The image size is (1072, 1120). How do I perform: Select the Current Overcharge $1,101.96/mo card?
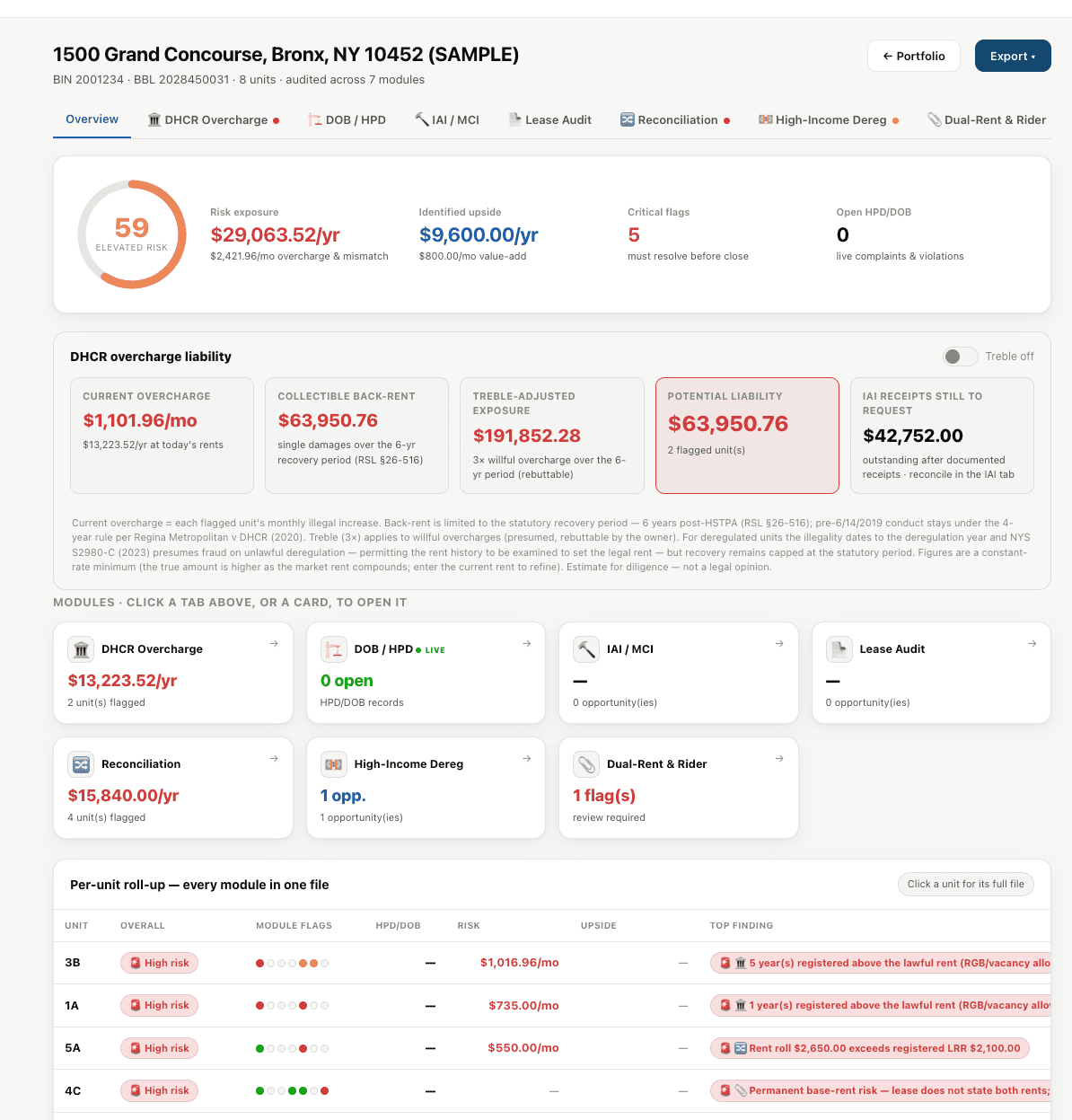point(162,436)
